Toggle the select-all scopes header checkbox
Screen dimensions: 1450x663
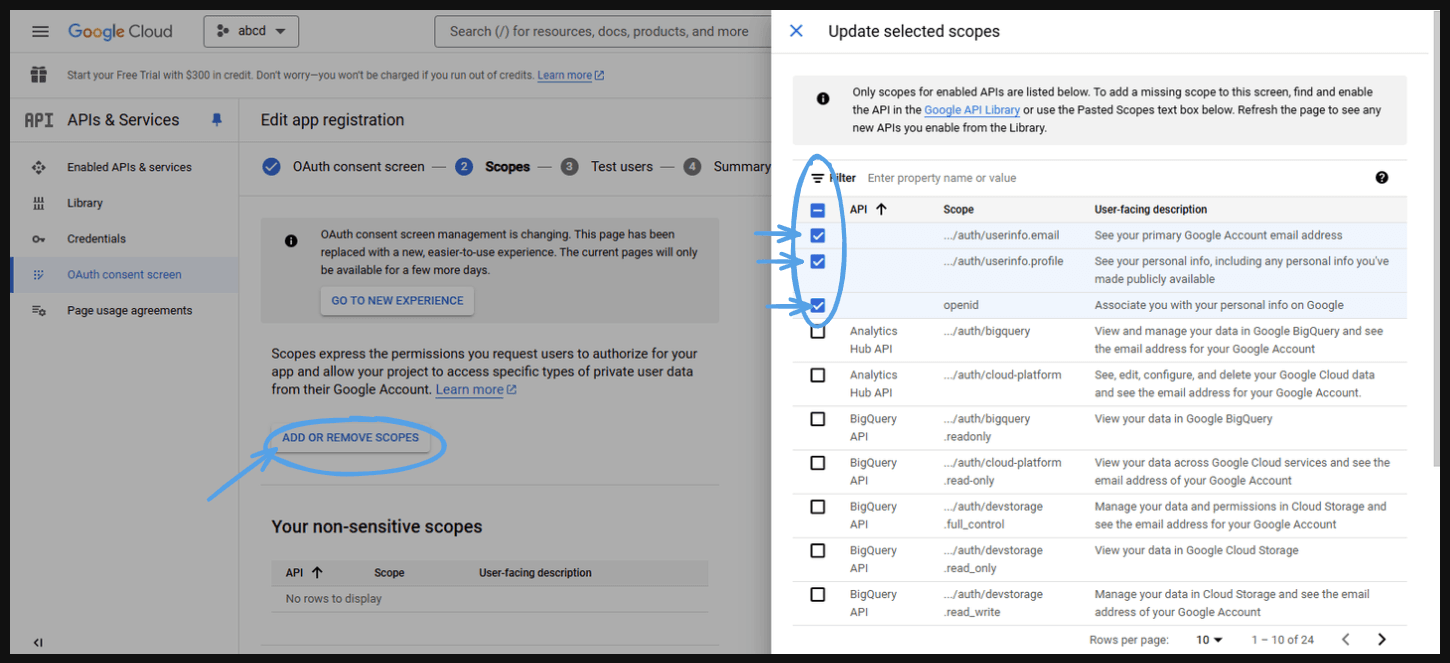pyautogui.click(x=818, y=210)
